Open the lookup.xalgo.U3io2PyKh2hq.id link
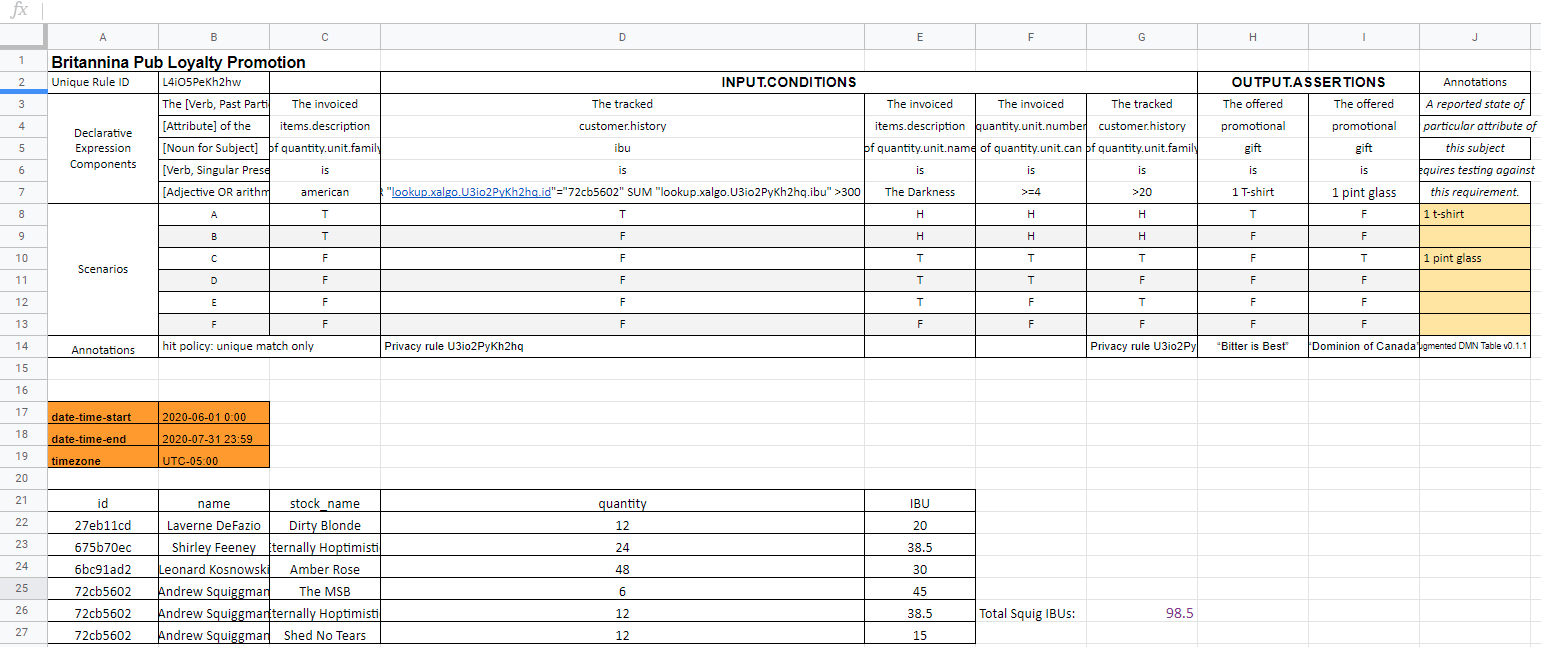This screenshot has height=647, width=1541. [x=472, y=192]
